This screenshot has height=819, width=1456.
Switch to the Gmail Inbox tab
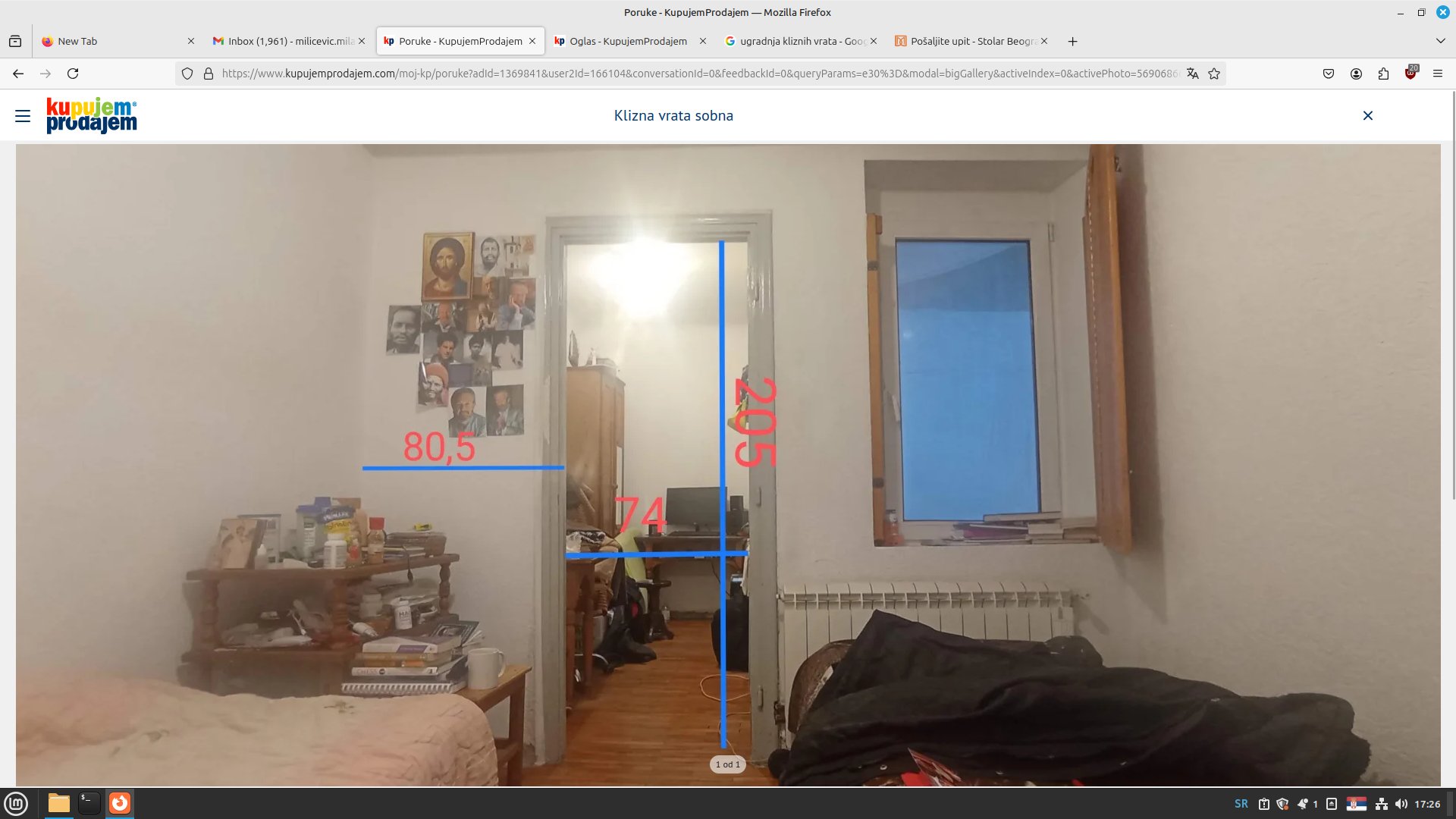pyautogui.click(x=284, y=41)
